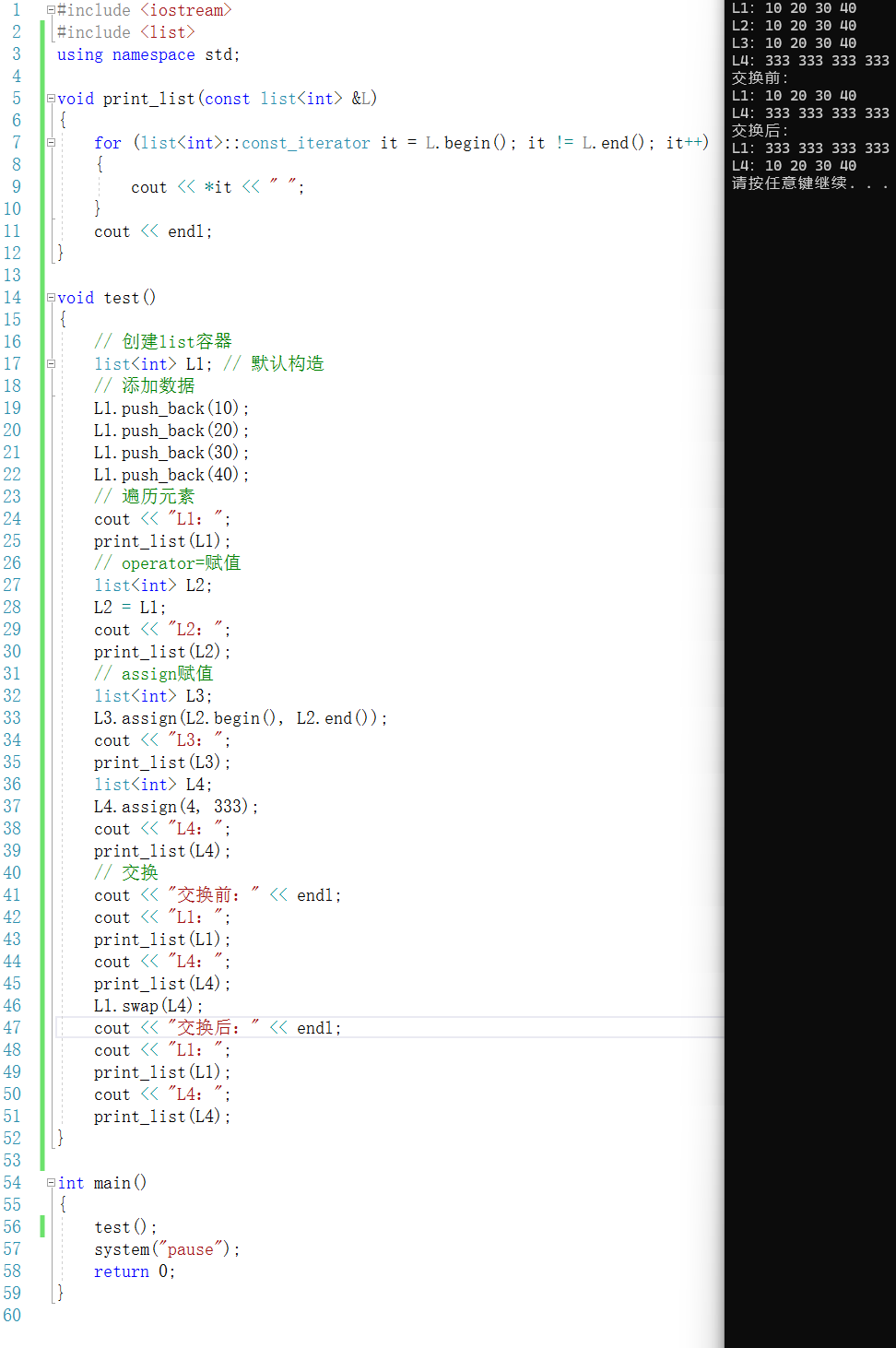Collapse the void test function fold marker
This screenshot has height=1348, width=896.
tap(52, 298)
